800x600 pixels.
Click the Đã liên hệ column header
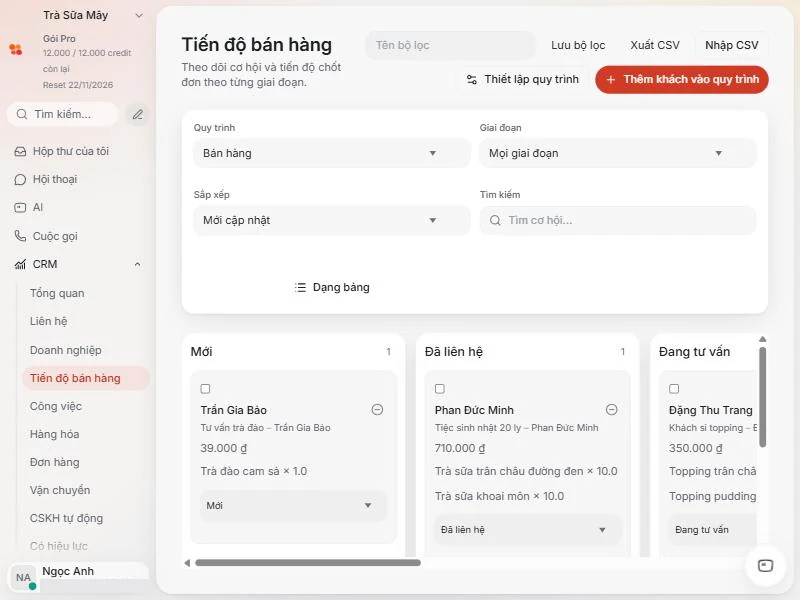click(454, 352)
